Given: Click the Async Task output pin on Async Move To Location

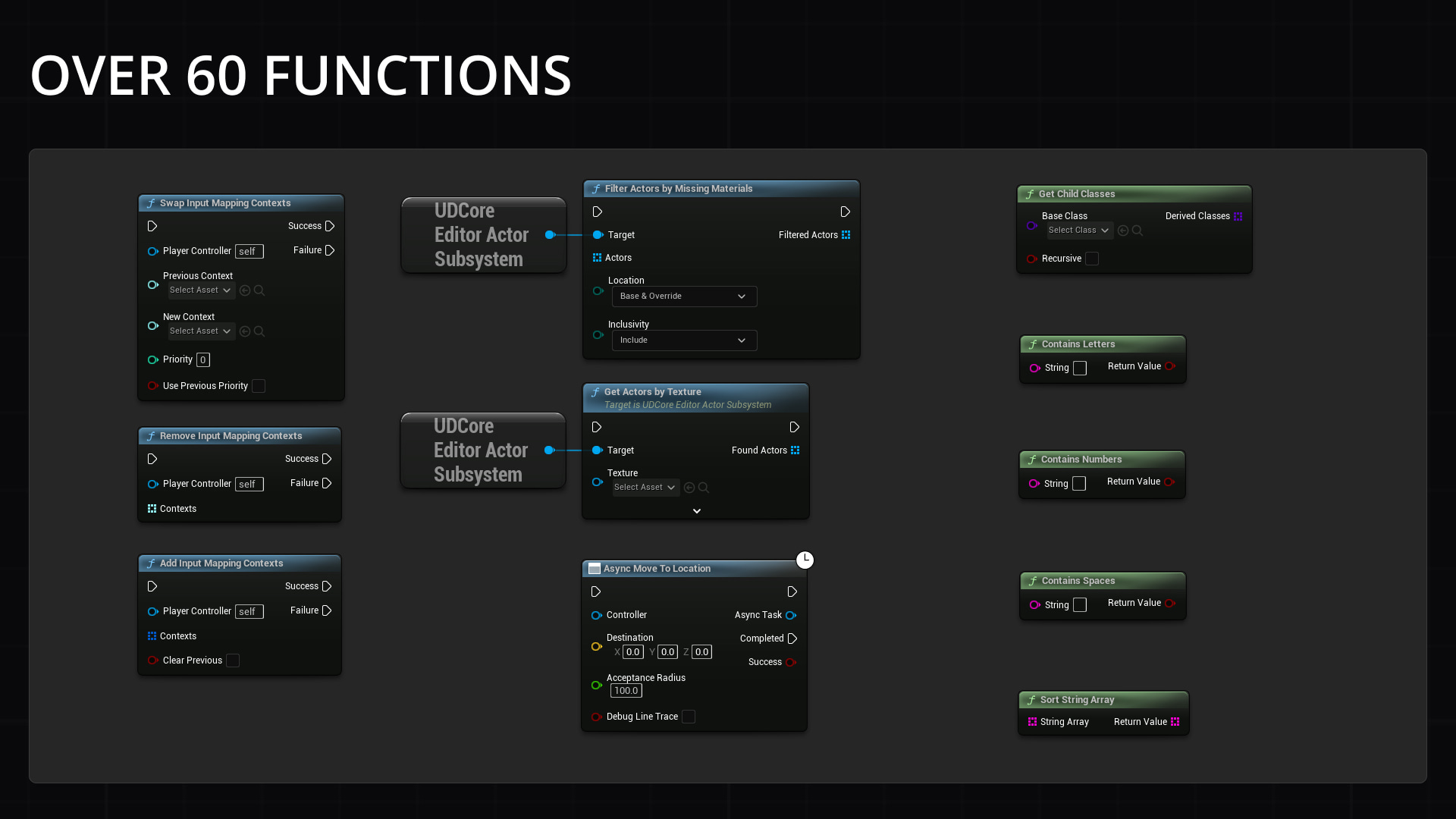Looking at the screenshot, I should tap(792, 615).
